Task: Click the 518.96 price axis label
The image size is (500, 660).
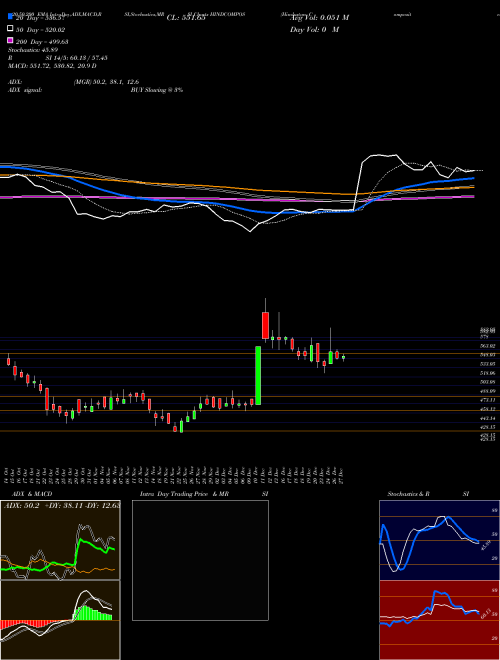Action: pyautogui.click(x=489, y=373)
